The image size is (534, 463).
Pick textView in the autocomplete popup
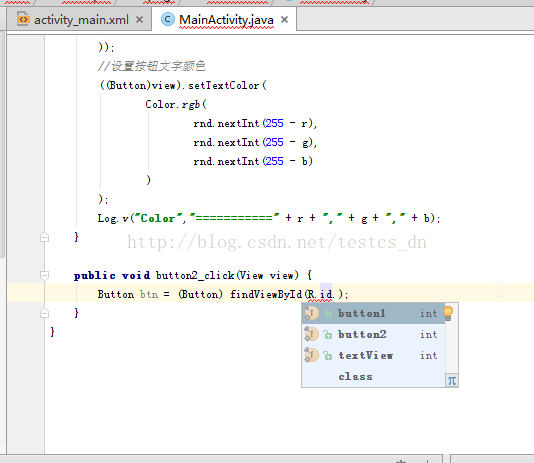tap(373, 355)
